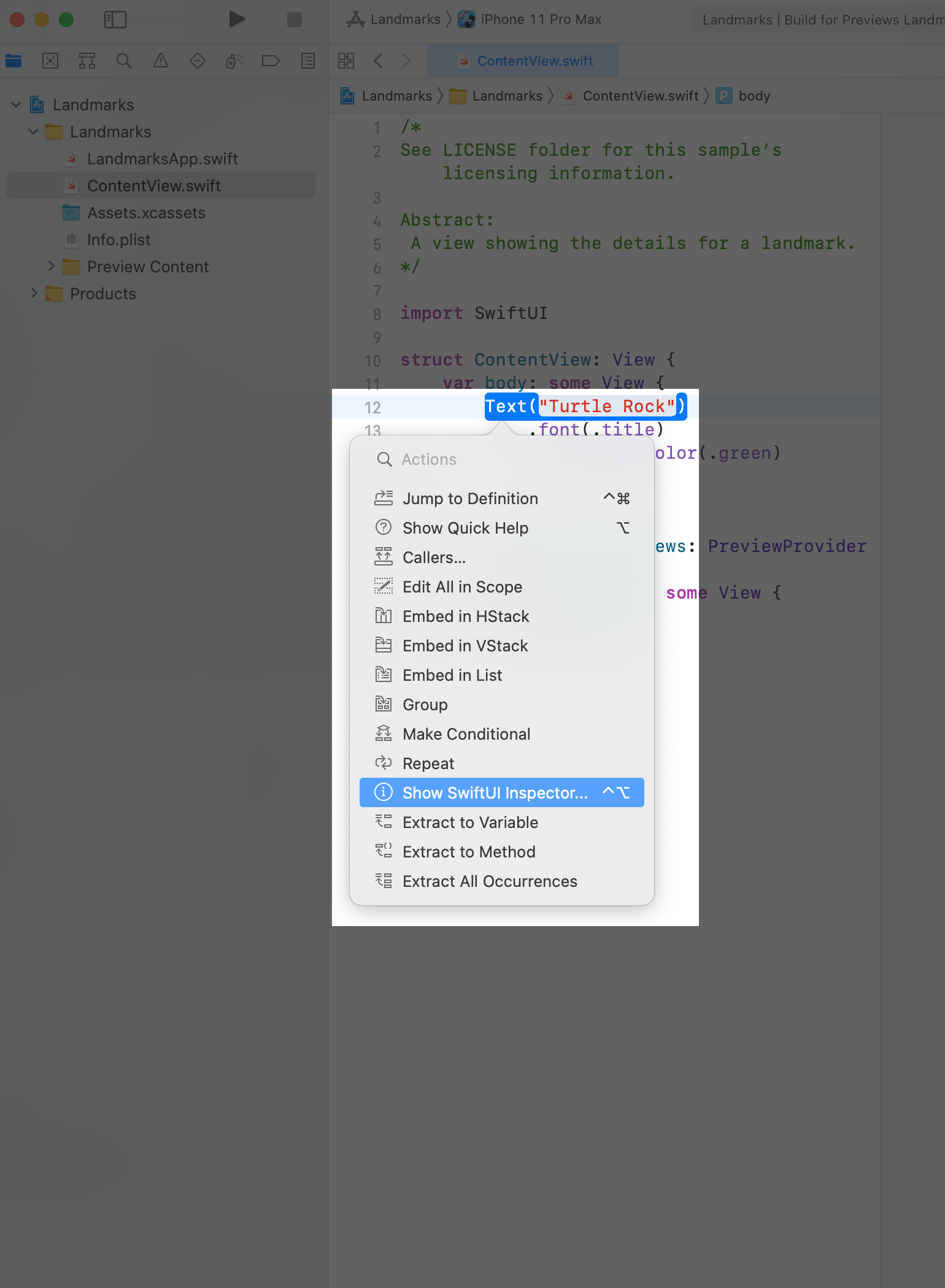The height and width of the screenshot is (1288, 945).
Task: Click the Jump to Definition icon
Action: coord(384,498)
